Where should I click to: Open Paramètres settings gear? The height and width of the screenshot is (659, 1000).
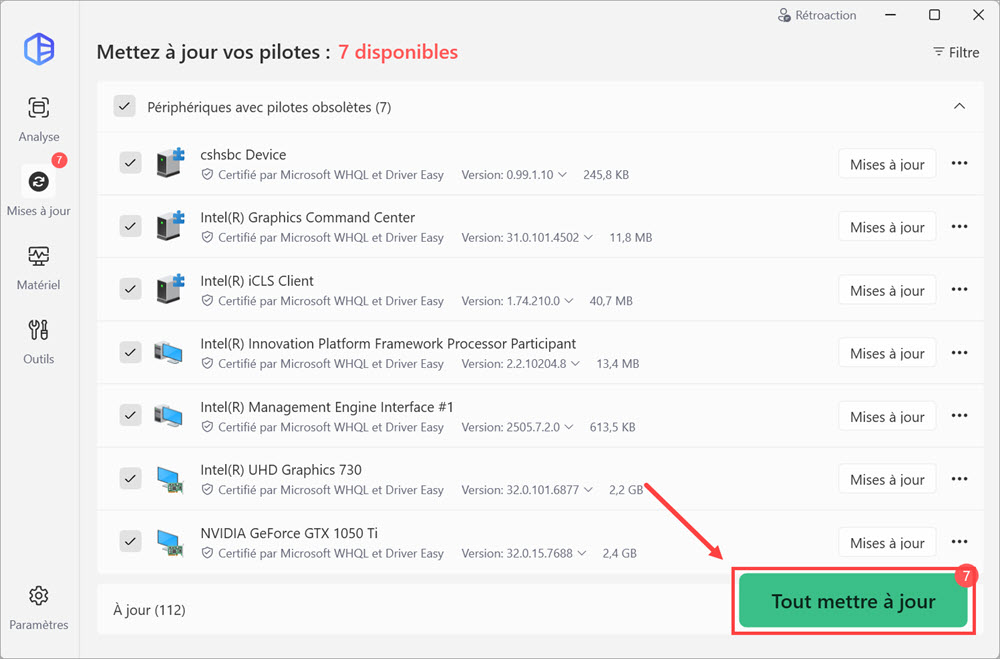point(39,607)
